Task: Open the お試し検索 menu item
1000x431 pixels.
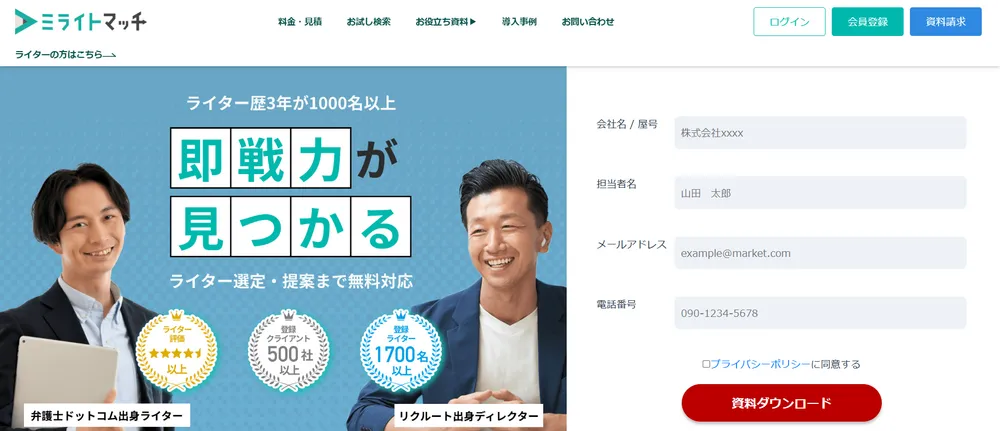Action: 369,22
